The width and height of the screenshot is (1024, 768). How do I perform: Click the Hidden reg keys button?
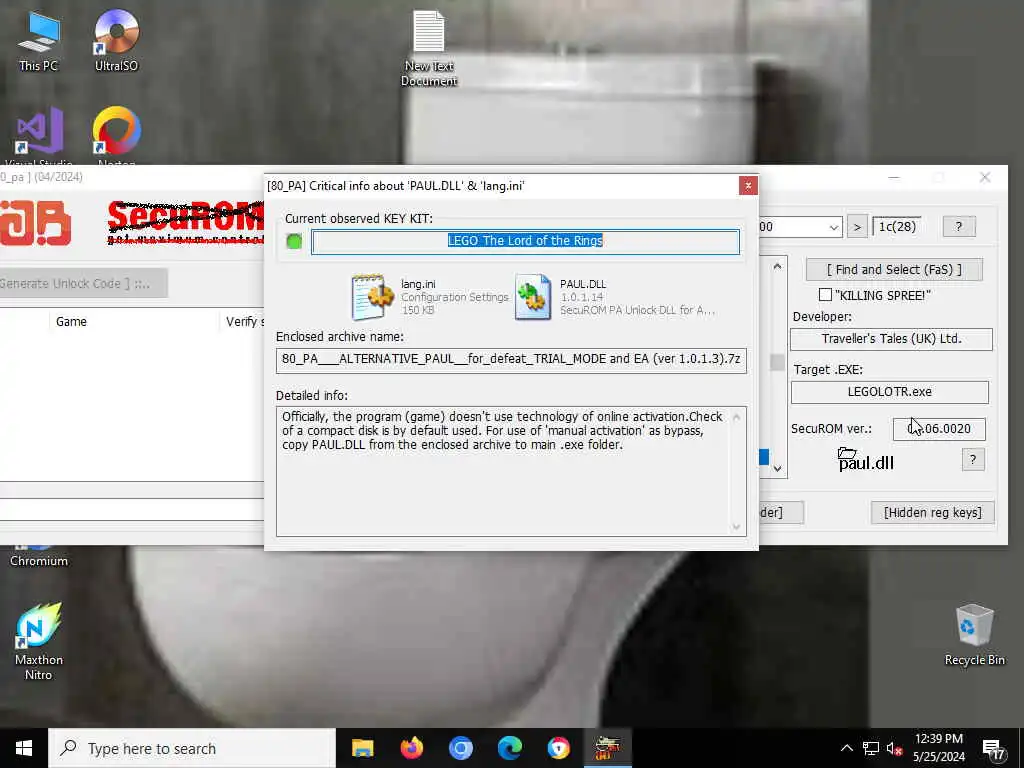(x=933, y=513)
